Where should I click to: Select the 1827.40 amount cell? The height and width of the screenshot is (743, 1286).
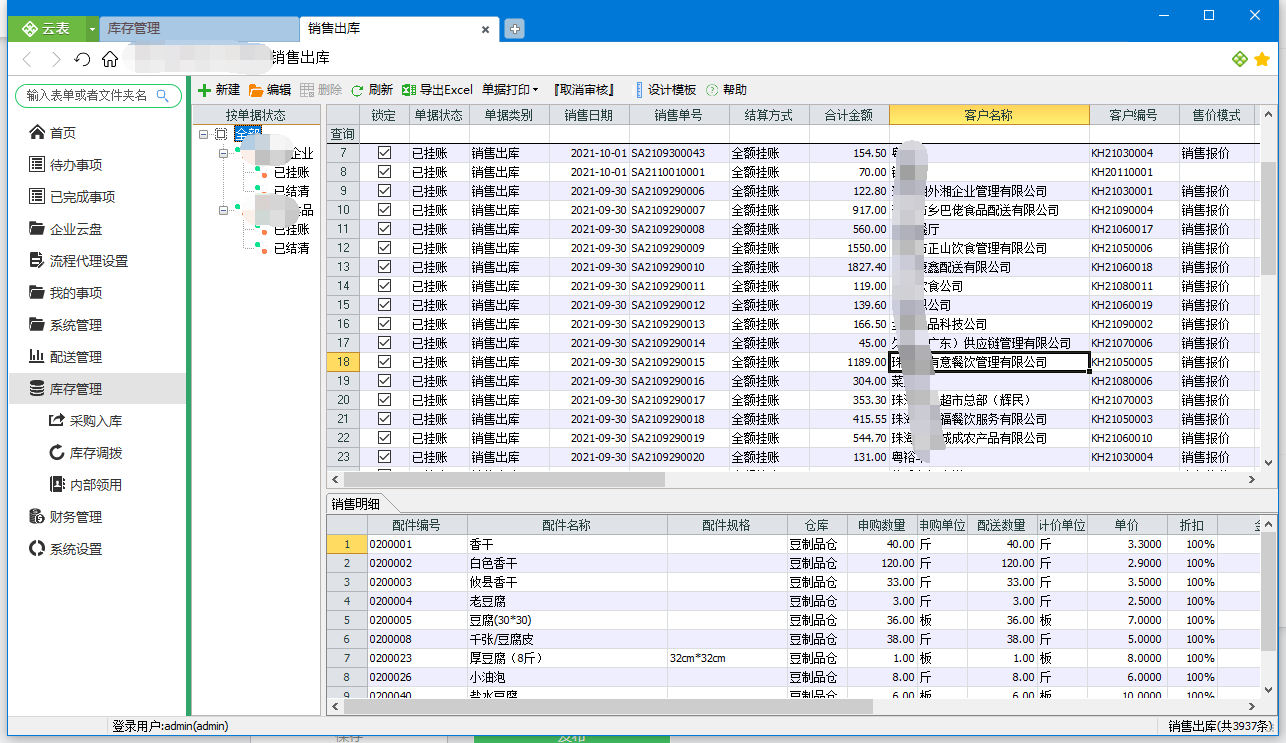[x=849, y=267]
